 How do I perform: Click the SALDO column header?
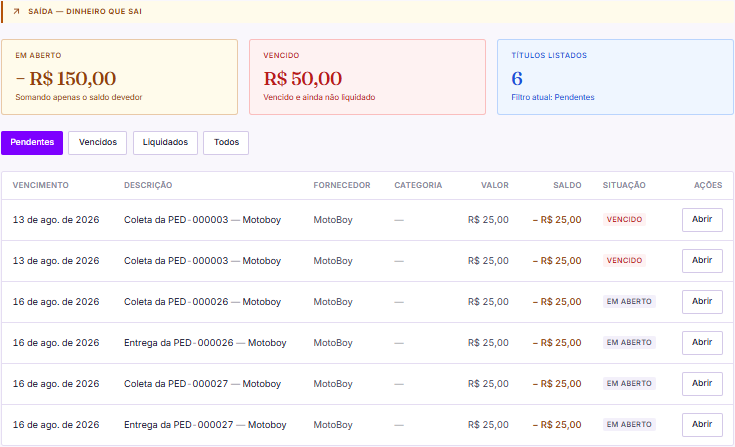pos(567,185)
